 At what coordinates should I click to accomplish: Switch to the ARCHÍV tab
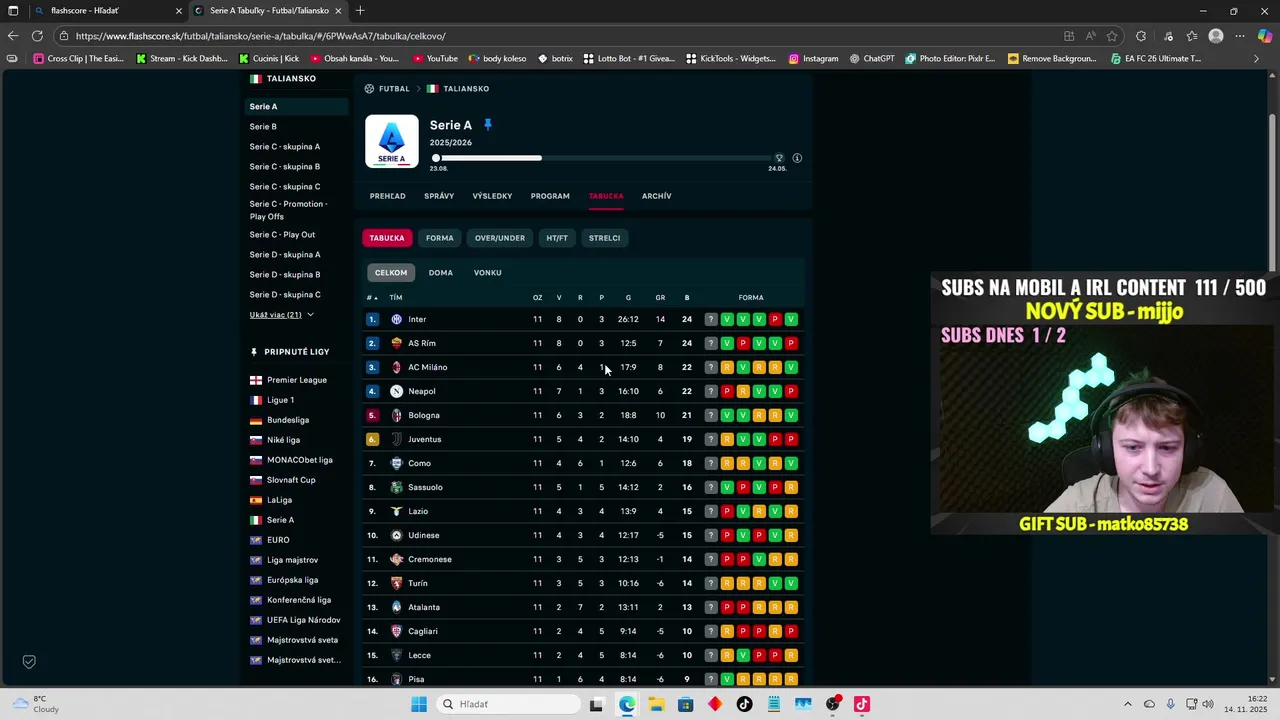[x=656, y=196]
